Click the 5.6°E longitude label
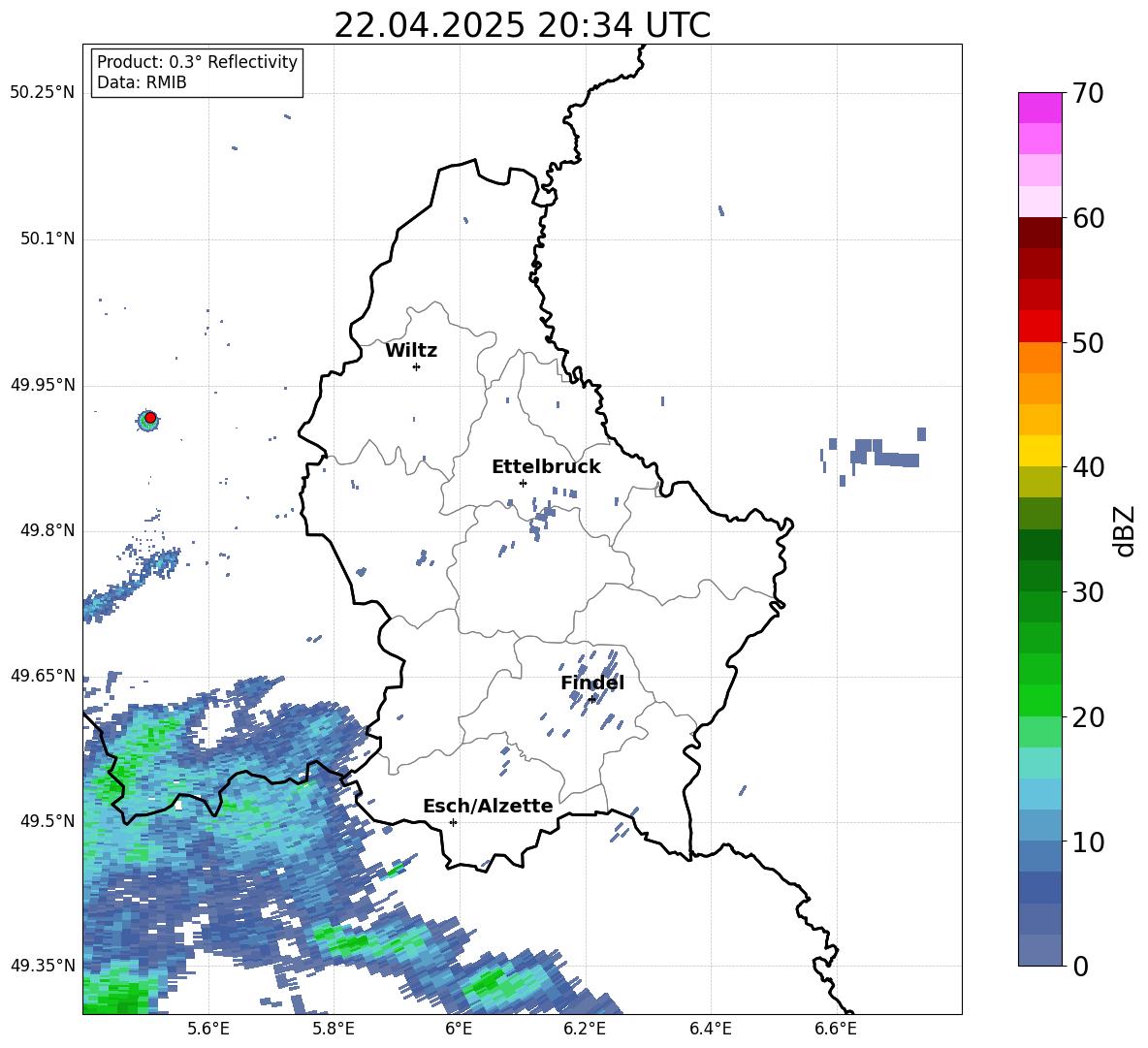Screen dimensions: 1148x1048 tap(208, 1029)
